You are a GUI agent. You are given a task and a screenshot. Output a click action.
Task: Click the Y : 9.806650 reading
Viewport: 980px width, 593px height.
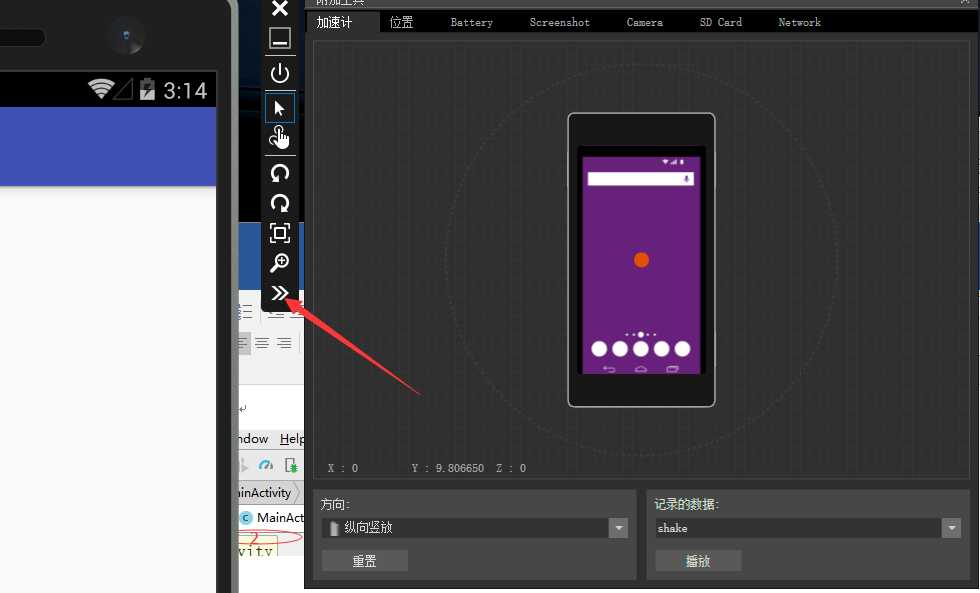448,468
